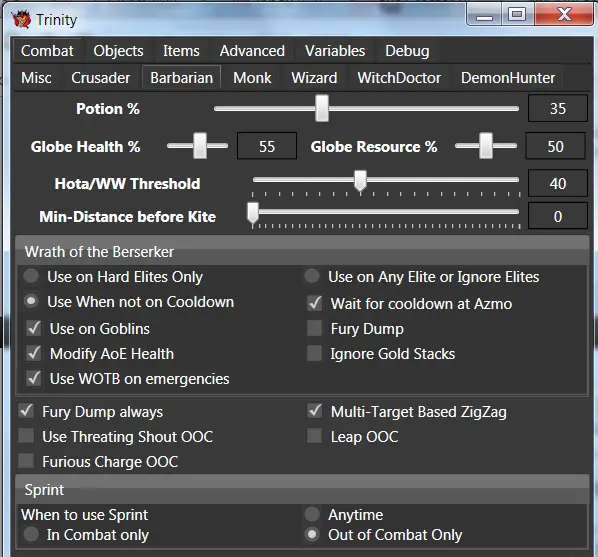Screen dimensions: 598x557
Task: Click the Globe Health % slider handle
Action: click(200, 146)
